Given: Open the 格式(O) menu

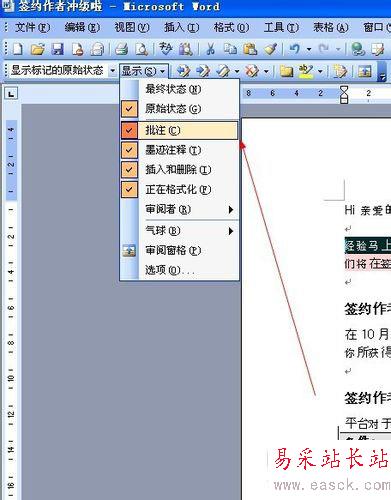Looking at the screenshot, I should 231,27.
